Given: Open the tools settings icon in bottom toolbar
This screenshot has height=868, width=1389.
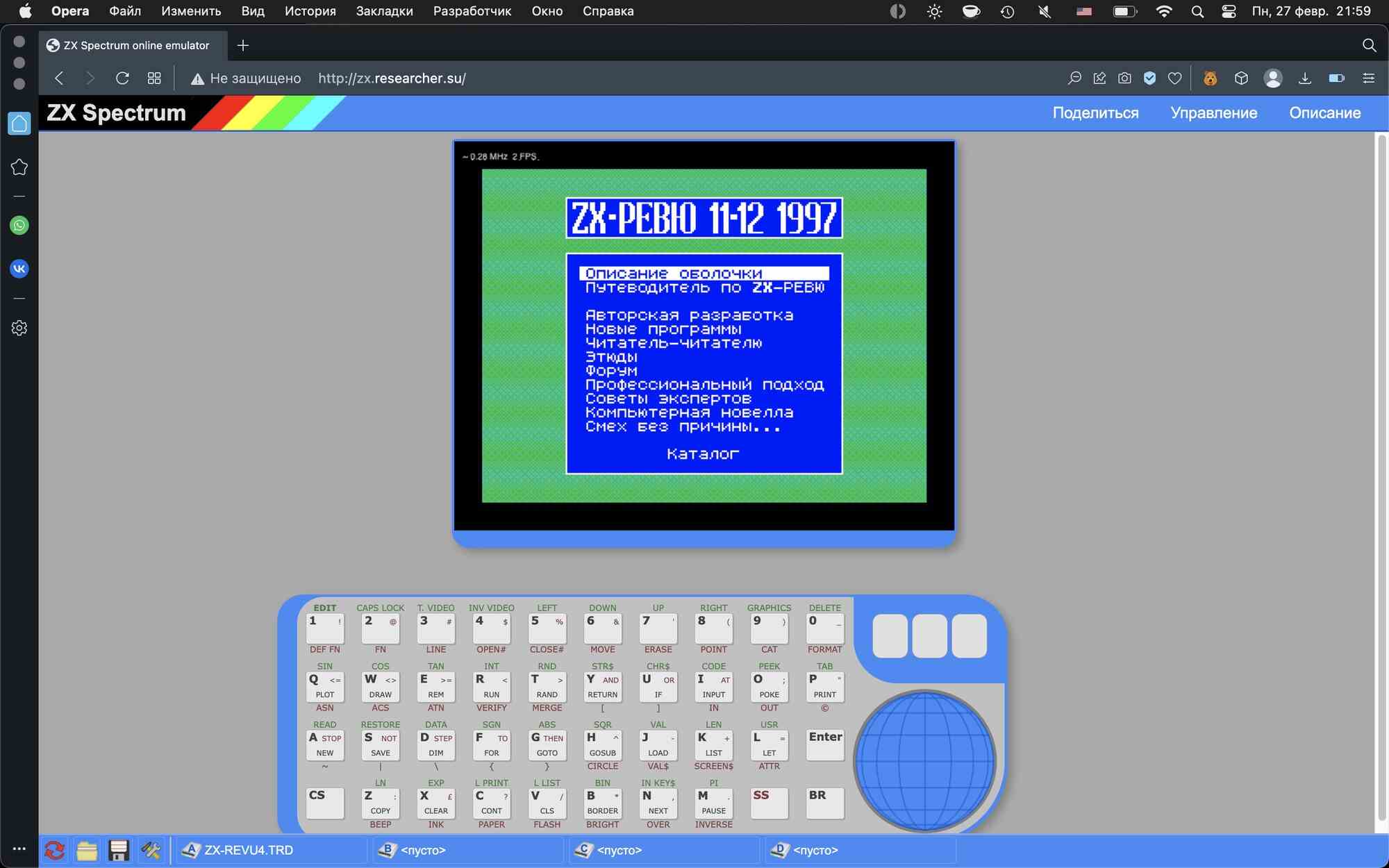Looking at the screenshot, I should click(151, 850).
